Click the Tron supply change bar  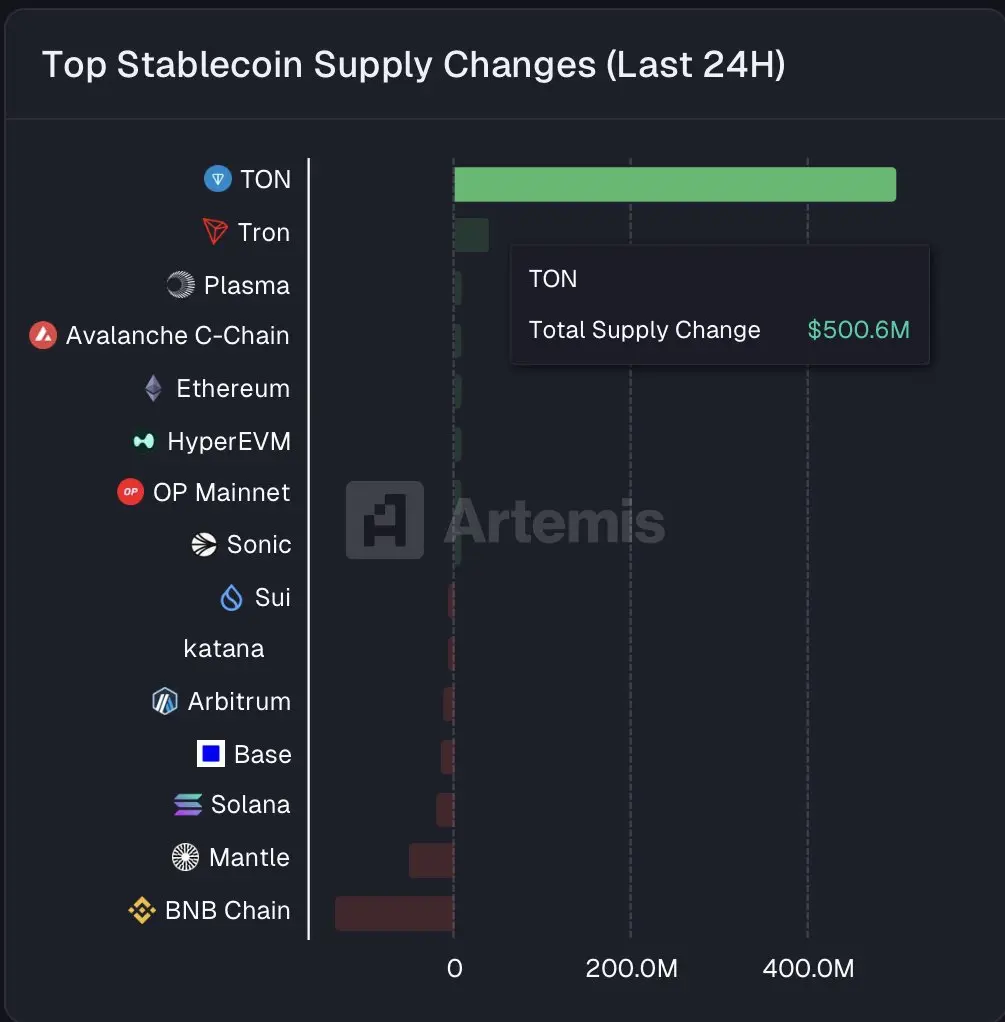(x=471, y=235)
